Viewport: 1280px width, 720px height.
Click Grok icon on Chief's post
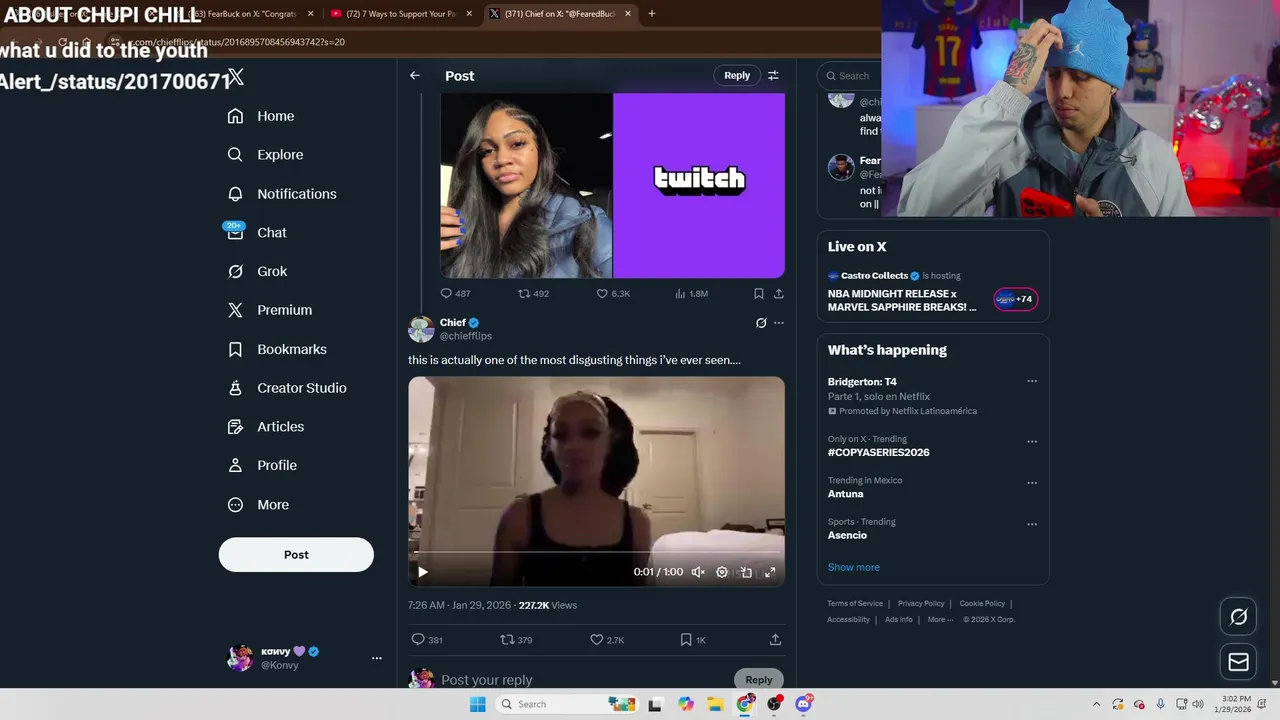[761, 323]
